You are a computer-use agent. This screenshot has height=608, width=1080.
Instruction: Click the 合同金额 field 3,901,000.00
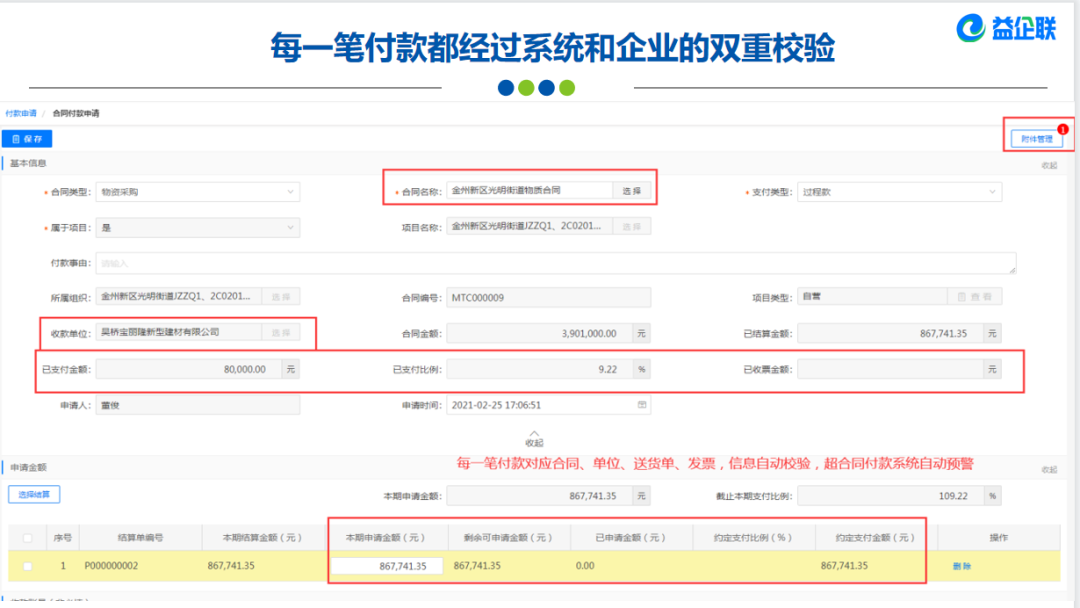pos(539,333)
